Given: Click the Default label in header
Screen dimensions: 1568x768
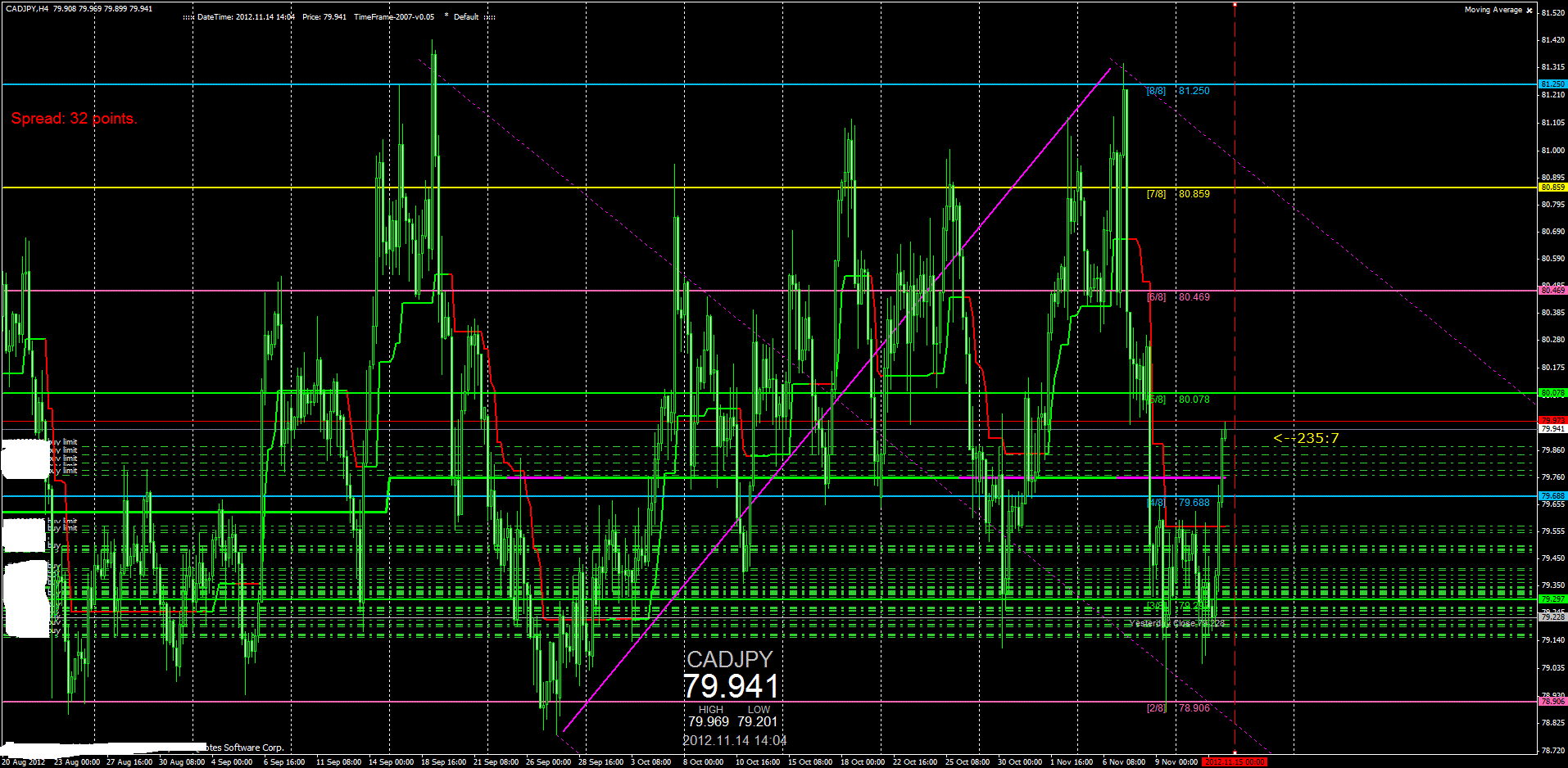Looking at the screenshot, I should (466, 16).
